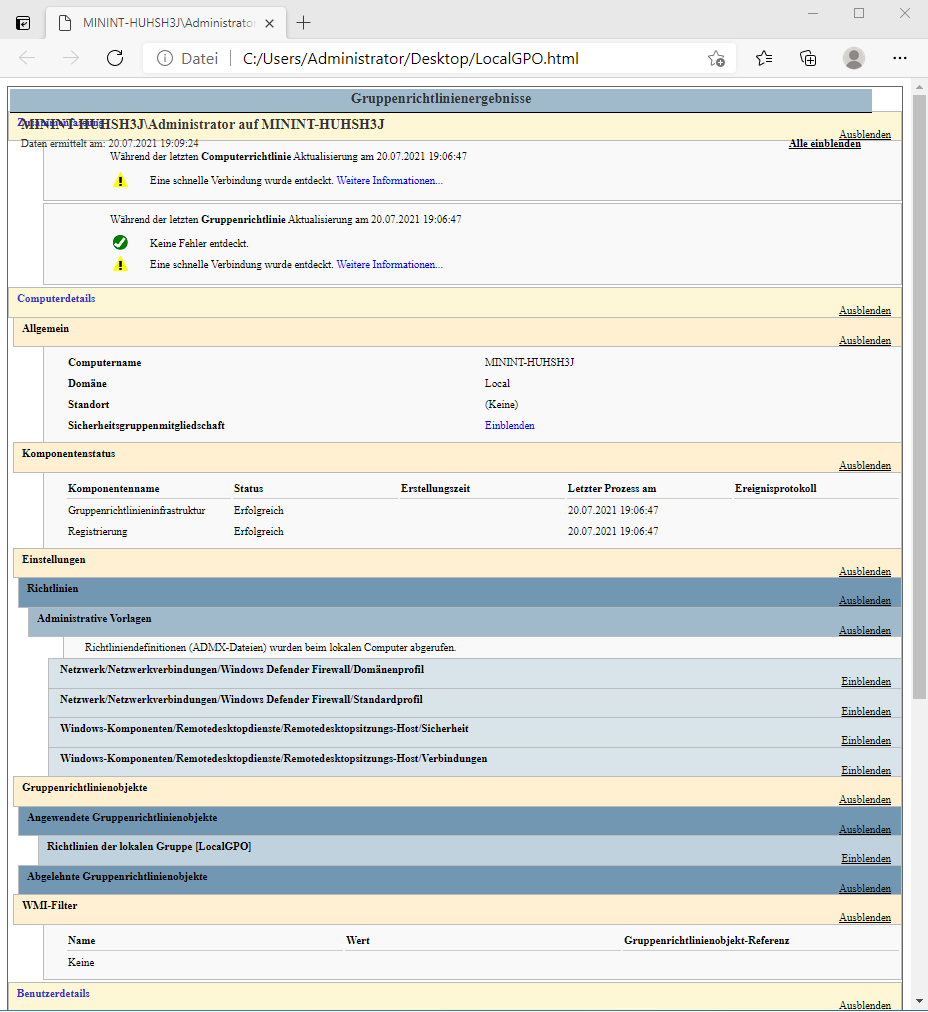
Task: Collapse Abgelehnte Gruppenrichtlinienobjekte with Ausblenden
Action: tap(865, 888)
